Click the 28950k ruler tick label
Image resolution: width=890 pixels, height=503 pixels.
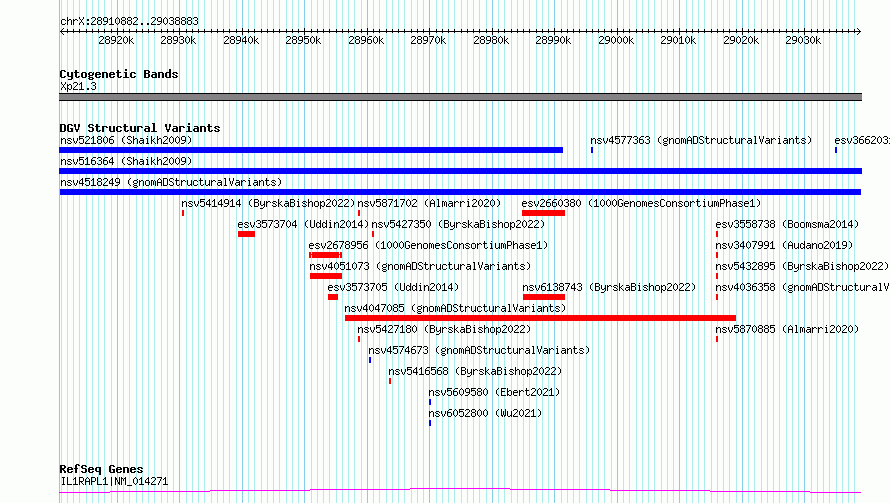pos(303,40)
